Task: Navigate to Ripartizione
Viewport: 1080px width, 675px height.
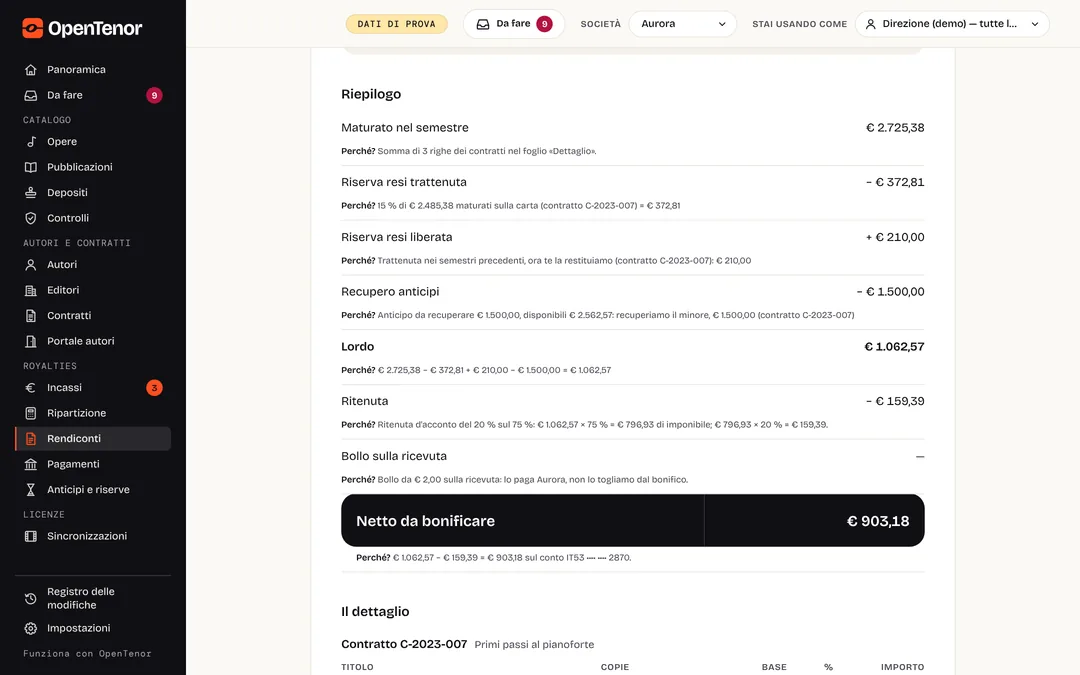Action: pyautogui.click(x=93, y=413)
